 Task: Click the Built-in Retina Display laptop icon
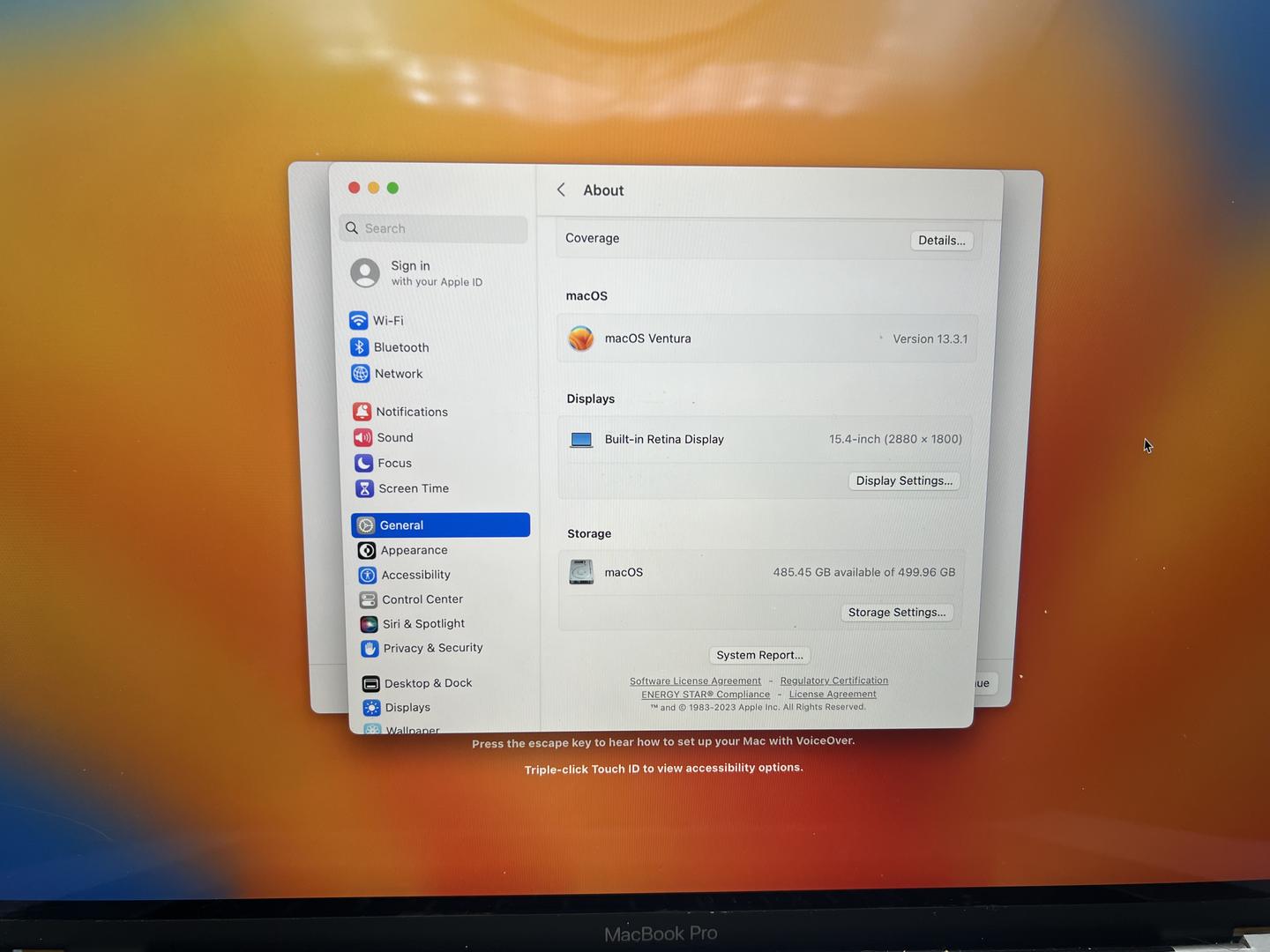pyautogui.click(x=581, y=440)
